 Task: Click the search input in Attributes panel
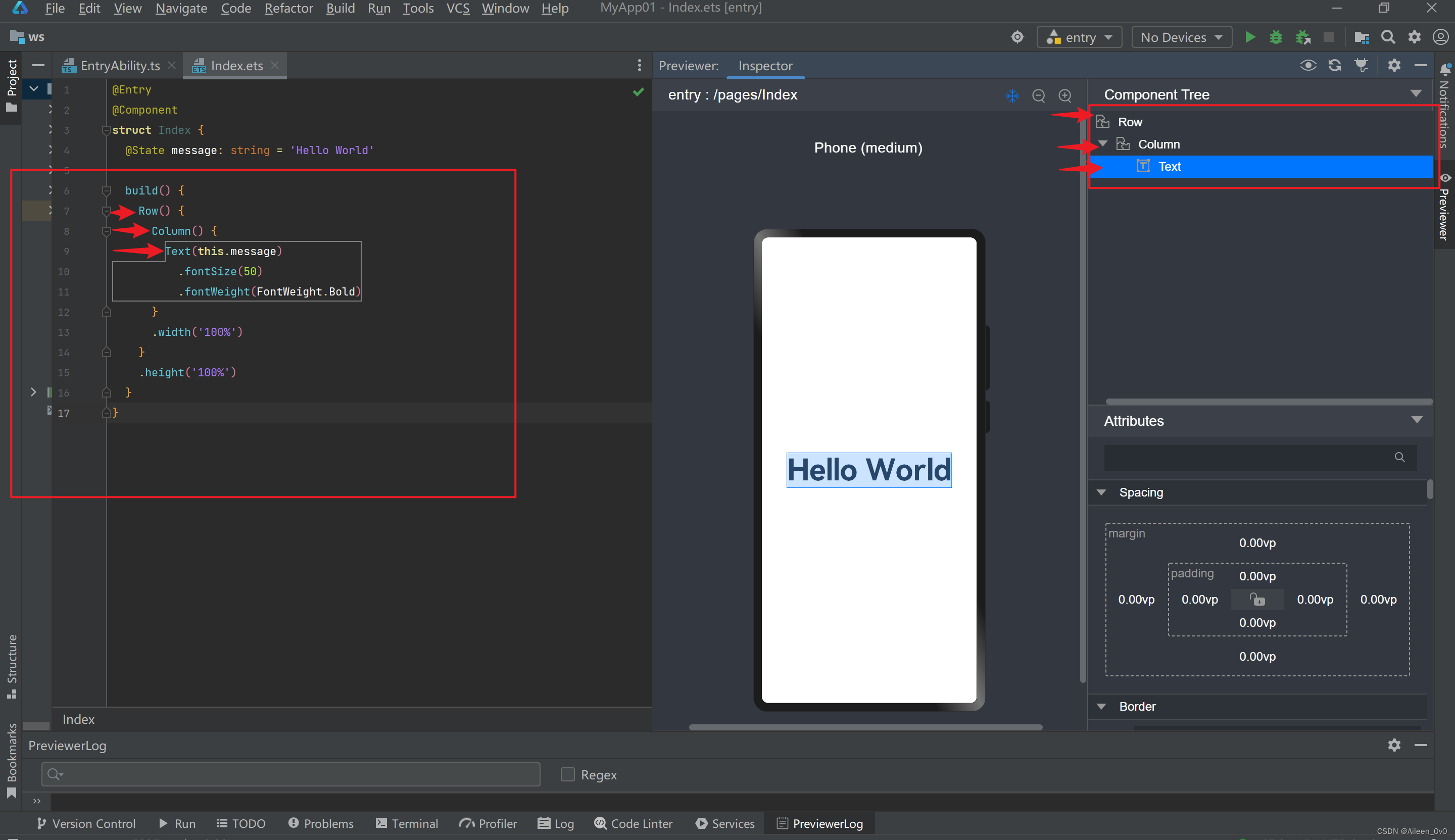[1255, 458]
